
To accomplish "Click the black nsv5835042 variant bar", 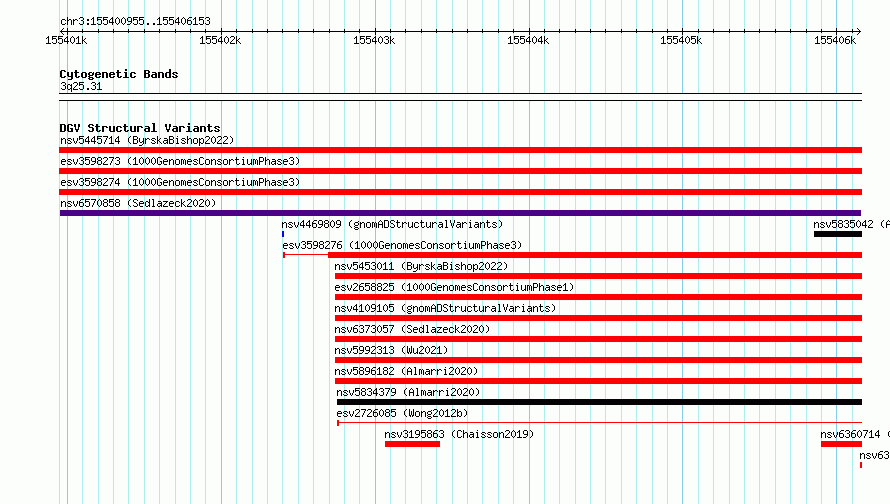I will point(838,234).
